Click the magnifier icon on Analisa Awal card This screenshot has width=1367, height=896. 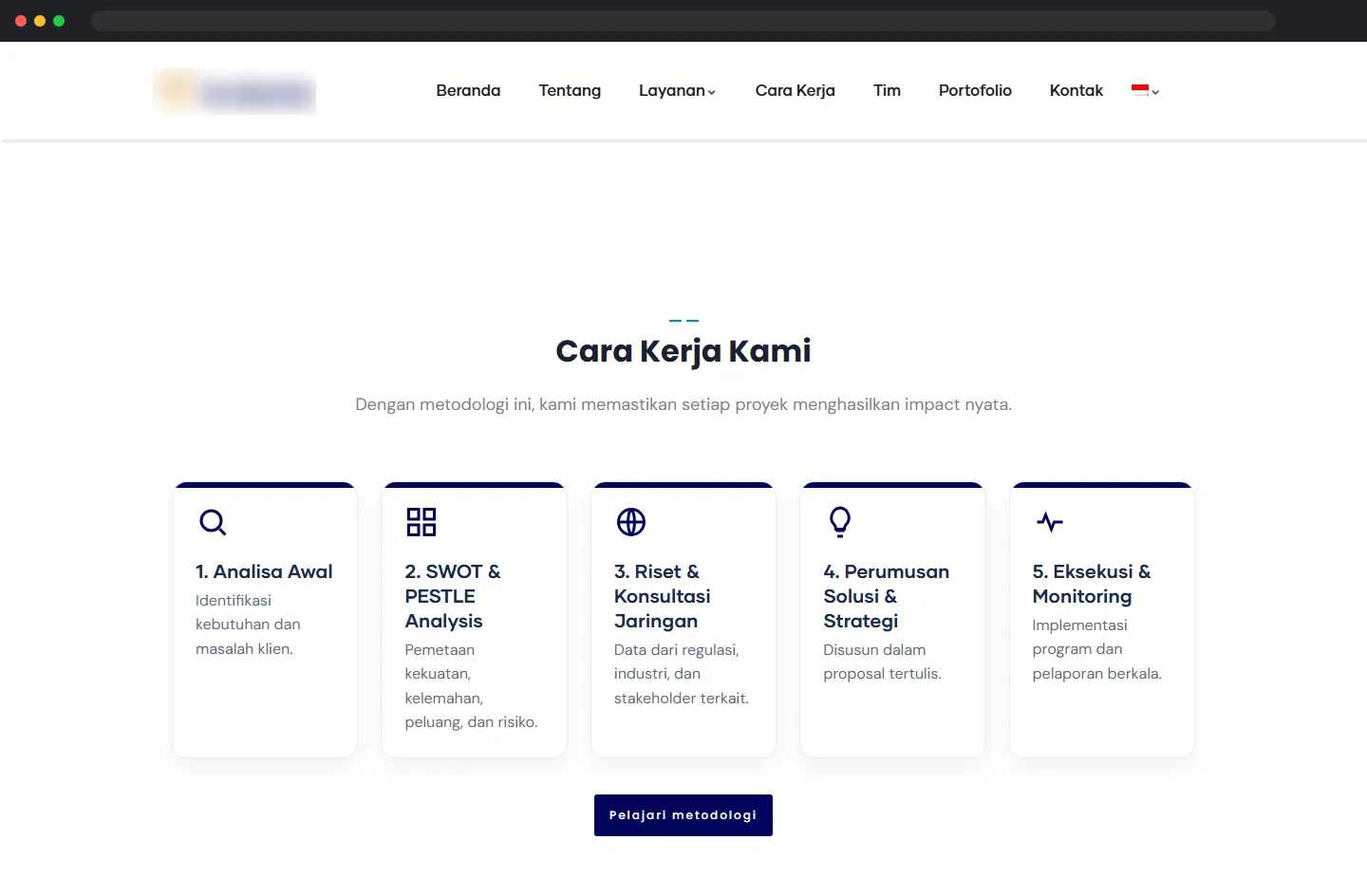click(213, 522)
